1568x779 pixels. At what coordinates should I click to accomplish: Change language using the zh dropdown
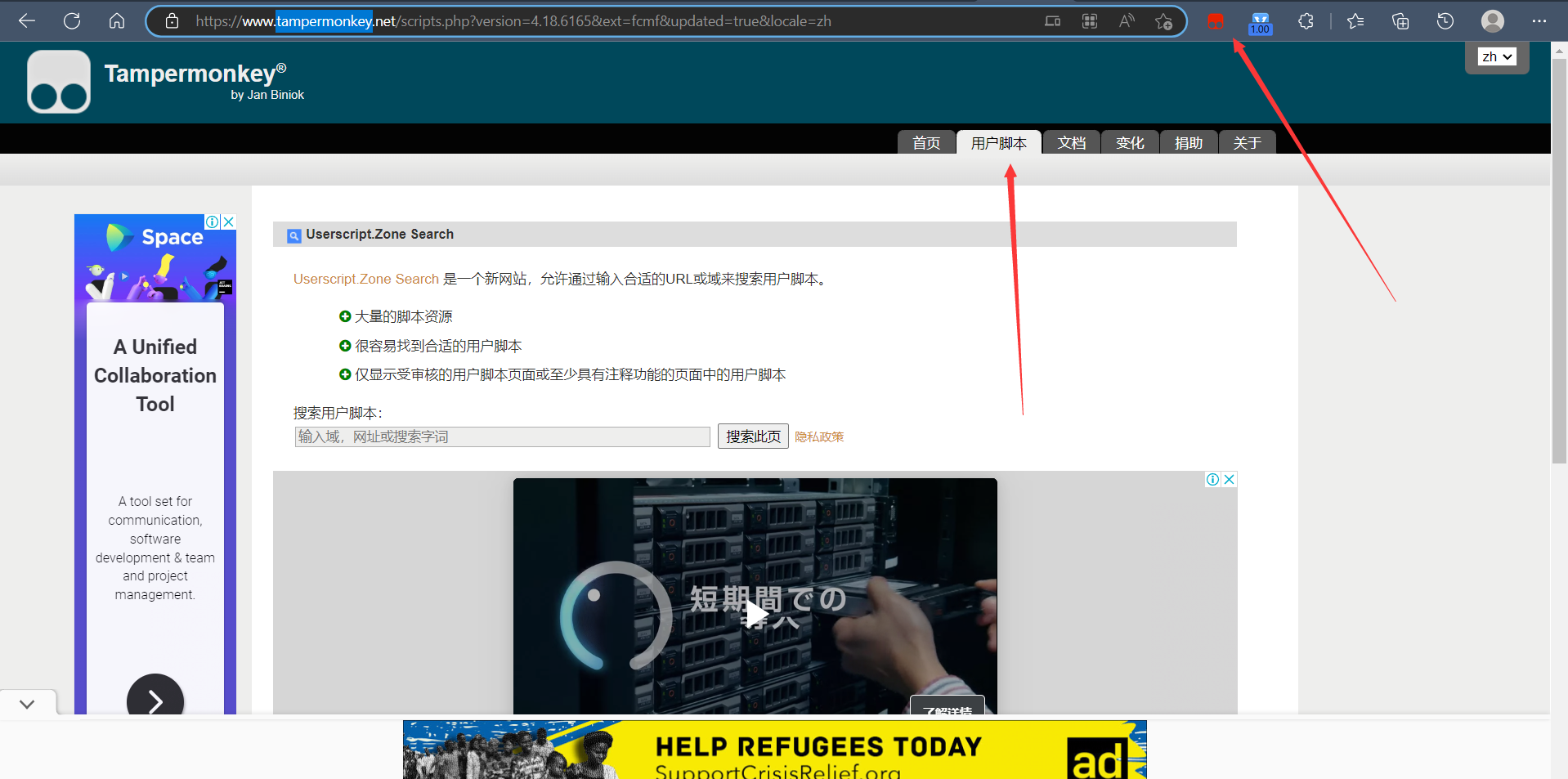click(x=1497, y=56)
